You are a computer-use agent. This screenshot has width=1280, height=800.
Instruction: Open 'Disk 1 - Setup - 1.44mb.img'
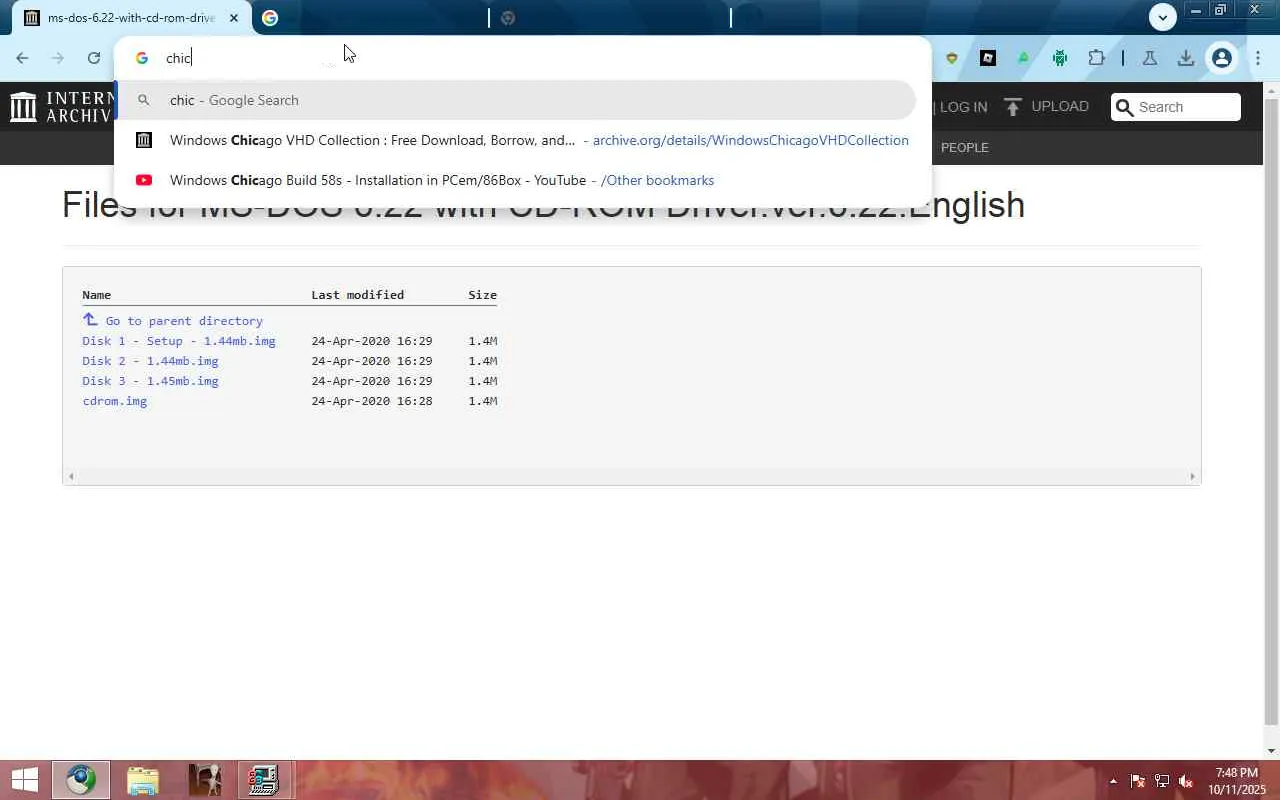point(179,341)
